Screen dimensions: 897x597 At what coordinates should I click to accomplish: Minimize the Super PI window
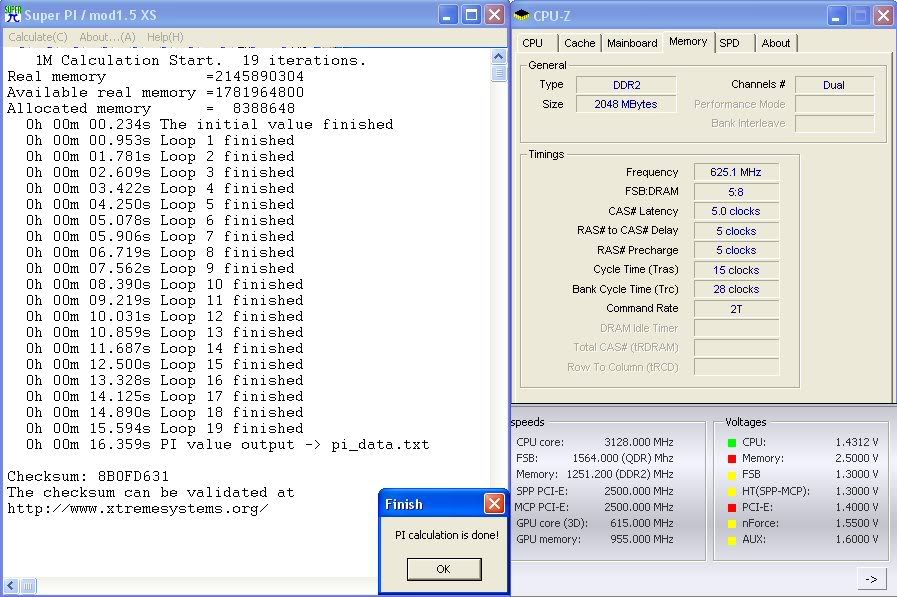click(448, 15)
